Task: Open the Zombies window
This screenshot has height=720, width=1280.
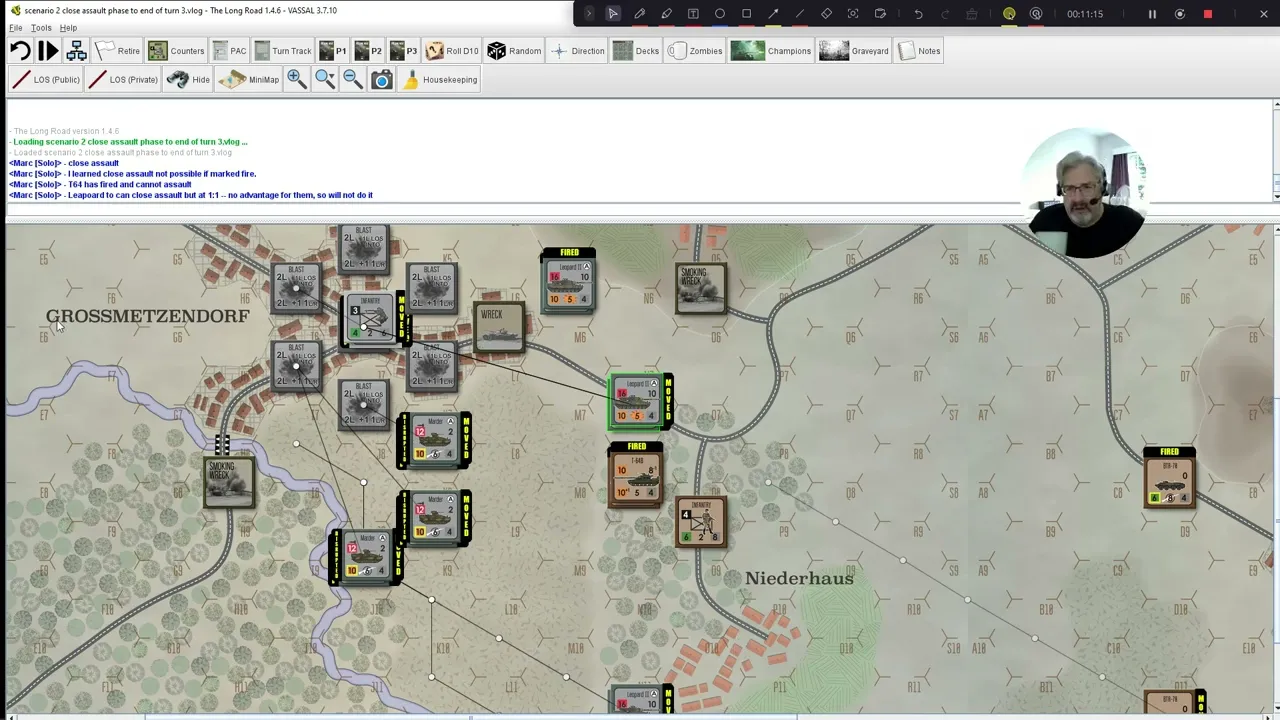Action: coord(695,51)
